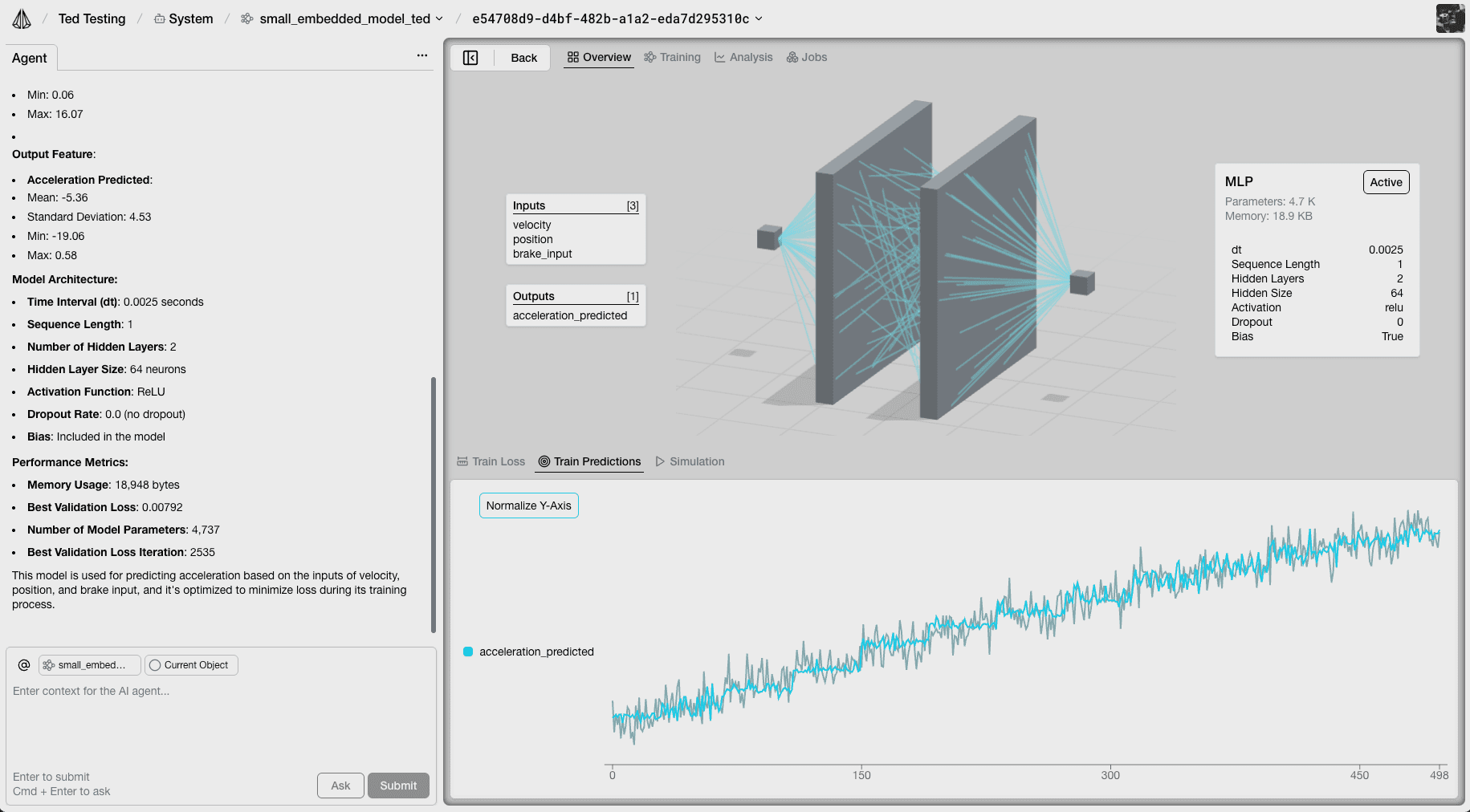Switch to the Overview tab
The height and width of the screenshot is (812, 1470).
click(598, 57)
